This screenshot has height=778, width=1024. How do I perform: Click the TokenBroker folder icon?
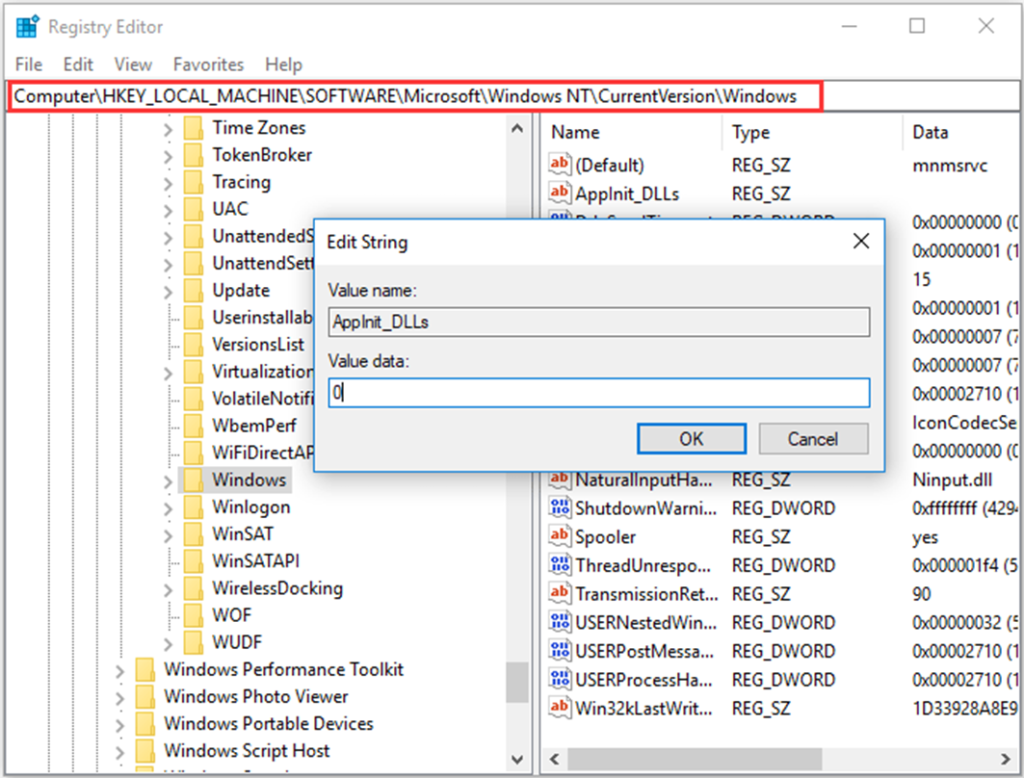[x=193, y=155]
